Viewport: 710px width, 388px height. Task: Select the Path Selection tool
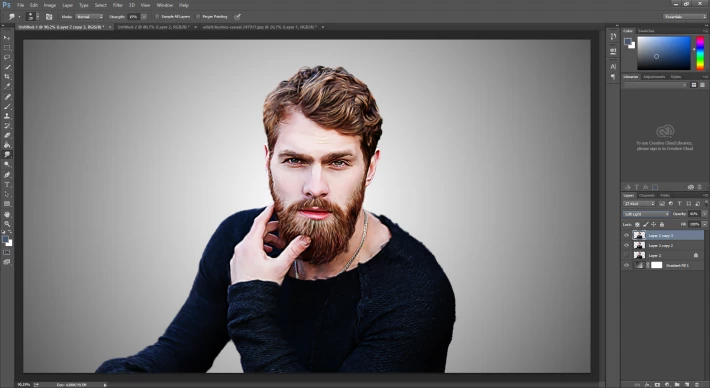[x=7, y=194]
